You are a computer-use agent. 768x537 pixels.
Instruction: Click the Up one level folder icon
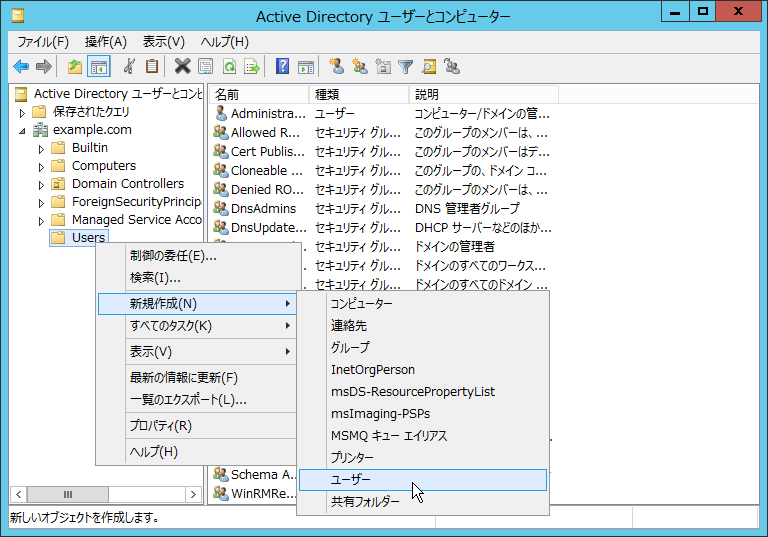(74, 66)
